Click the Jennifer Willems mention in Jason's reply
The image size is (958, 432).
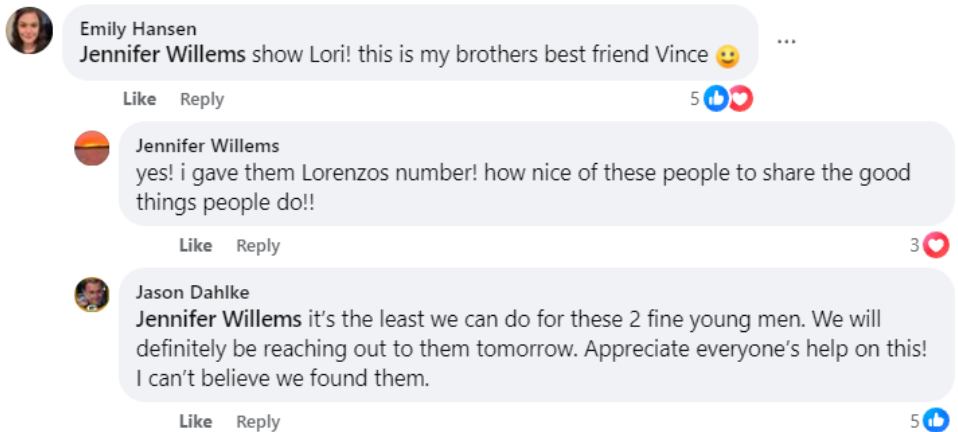tap(219, 319)
